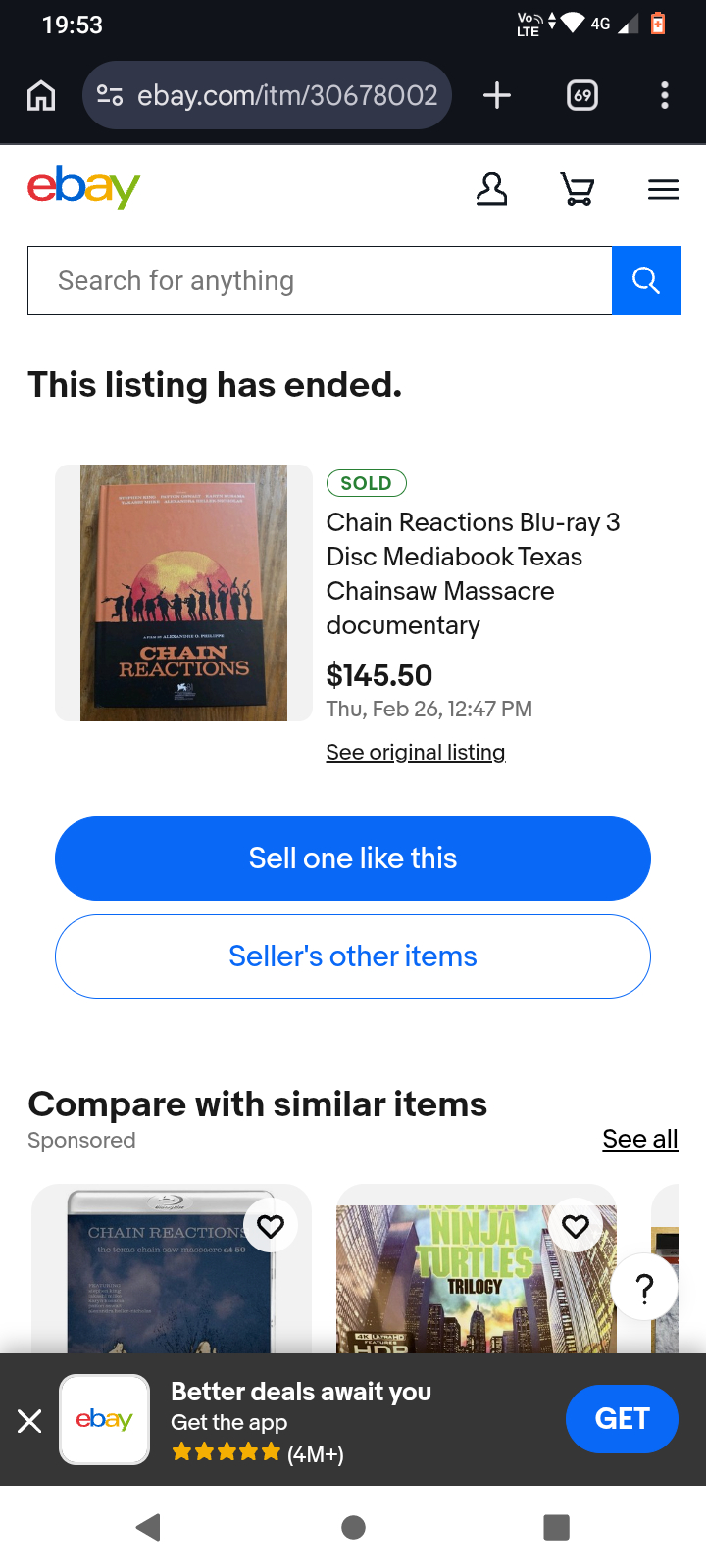Open the question mark help button

click(644, 1288)
